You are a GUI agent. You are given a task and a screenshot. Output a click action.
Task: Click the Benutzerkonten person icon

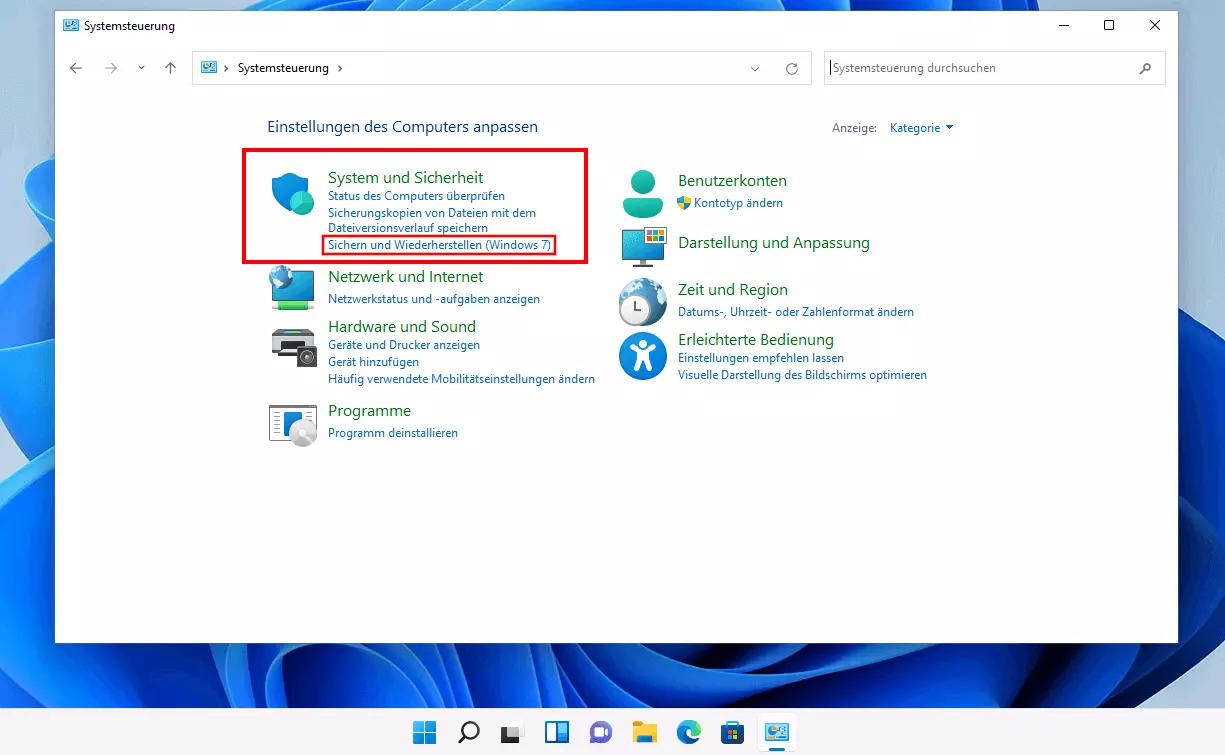point(643,194)
